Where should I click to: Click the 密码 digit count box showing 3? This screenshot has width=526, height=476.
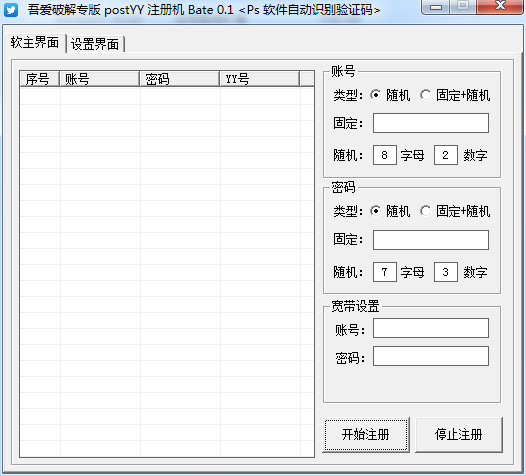pos(445,272)
